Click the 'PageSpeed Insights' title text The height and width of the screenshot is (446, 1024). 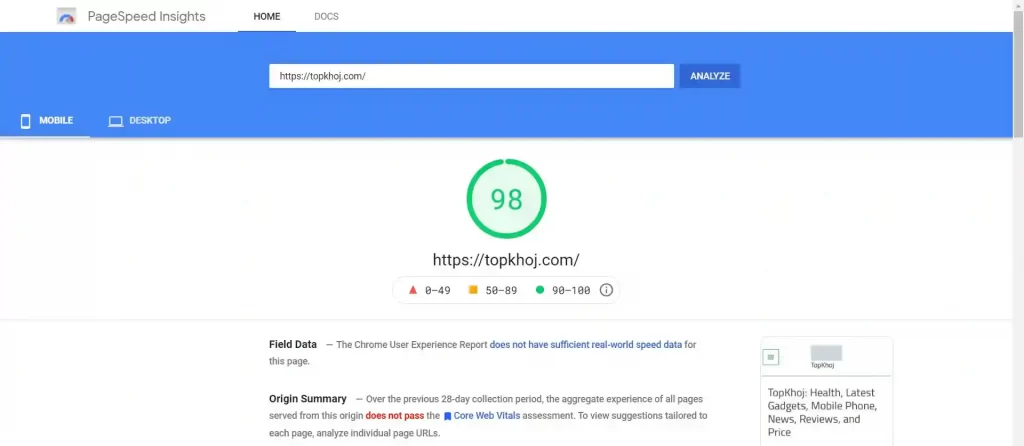click(146, 16)
